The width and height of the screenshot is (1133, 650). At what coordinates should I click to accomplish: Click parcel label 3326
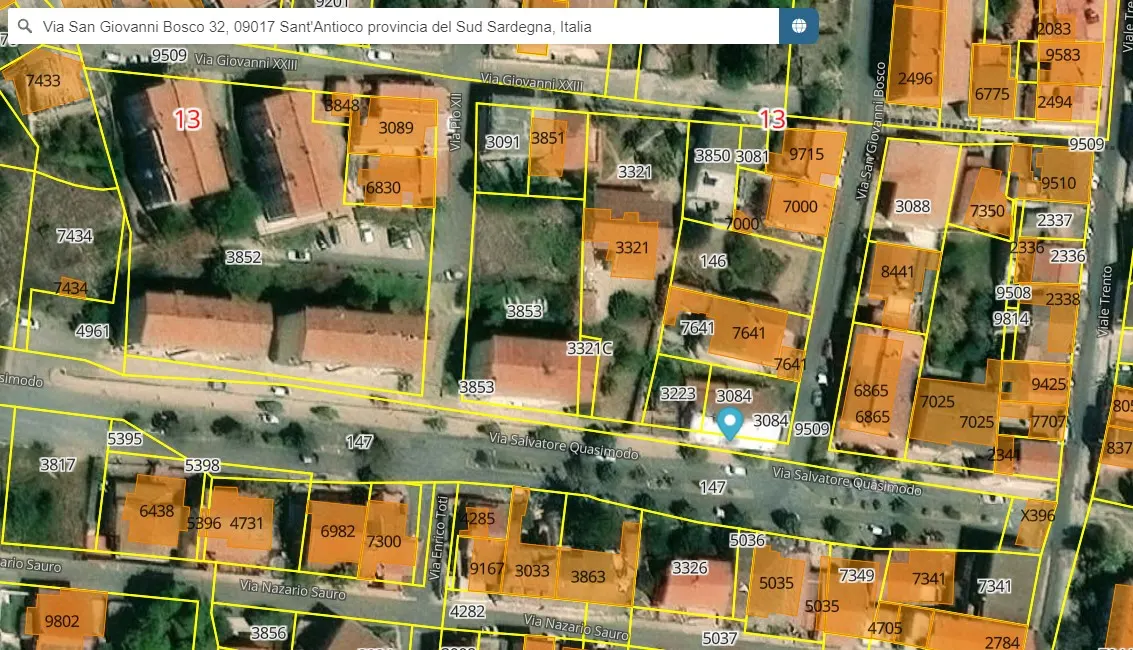[x=690, y=568]
